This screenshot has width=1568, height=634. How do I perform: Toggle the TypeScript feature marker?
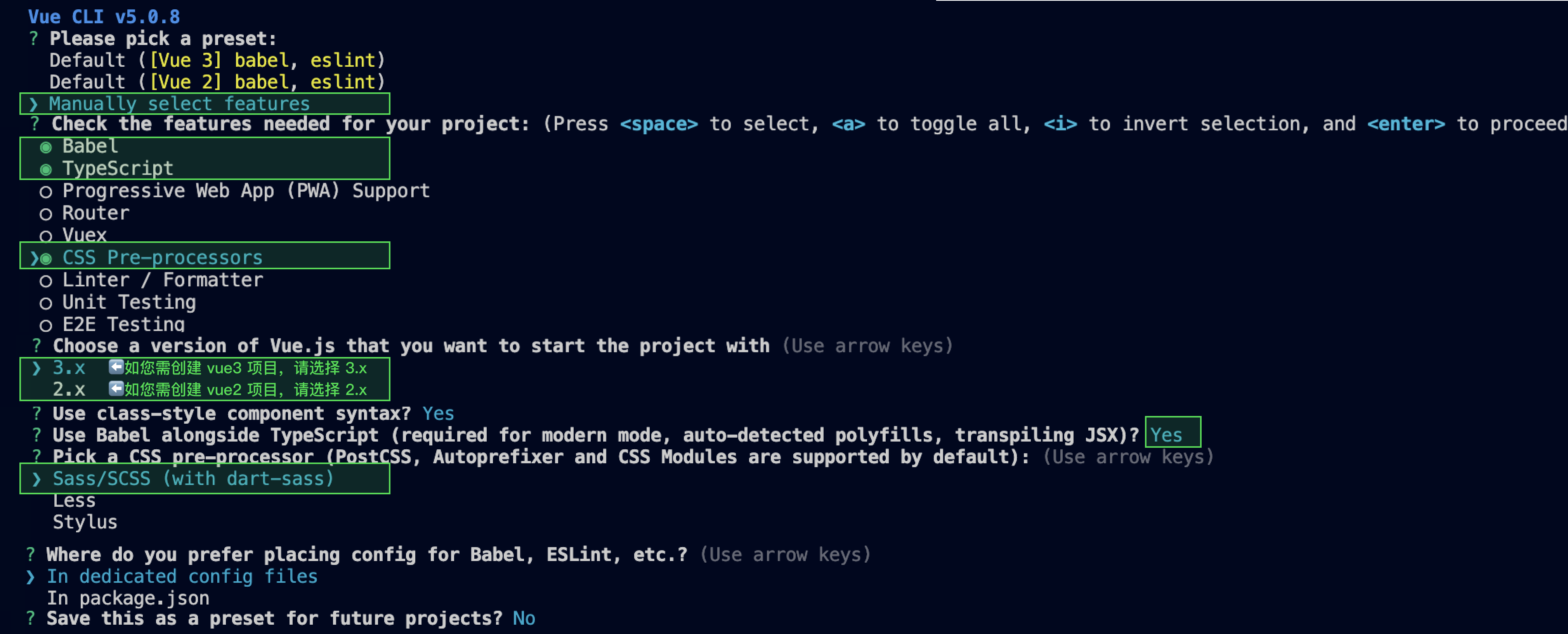point(46,170)
